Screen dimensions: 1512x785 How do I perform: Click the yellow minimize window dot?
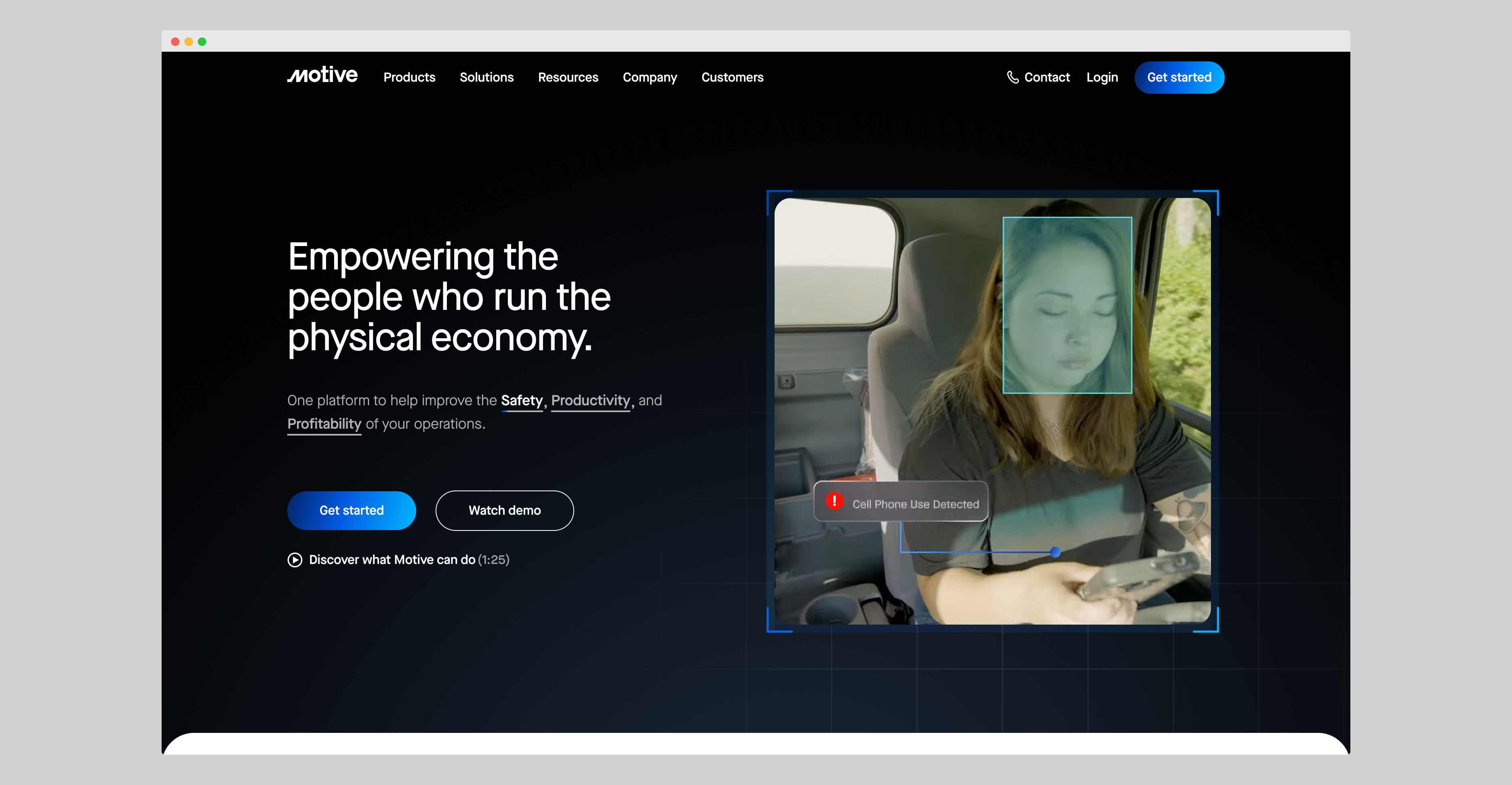pos(188,42)
